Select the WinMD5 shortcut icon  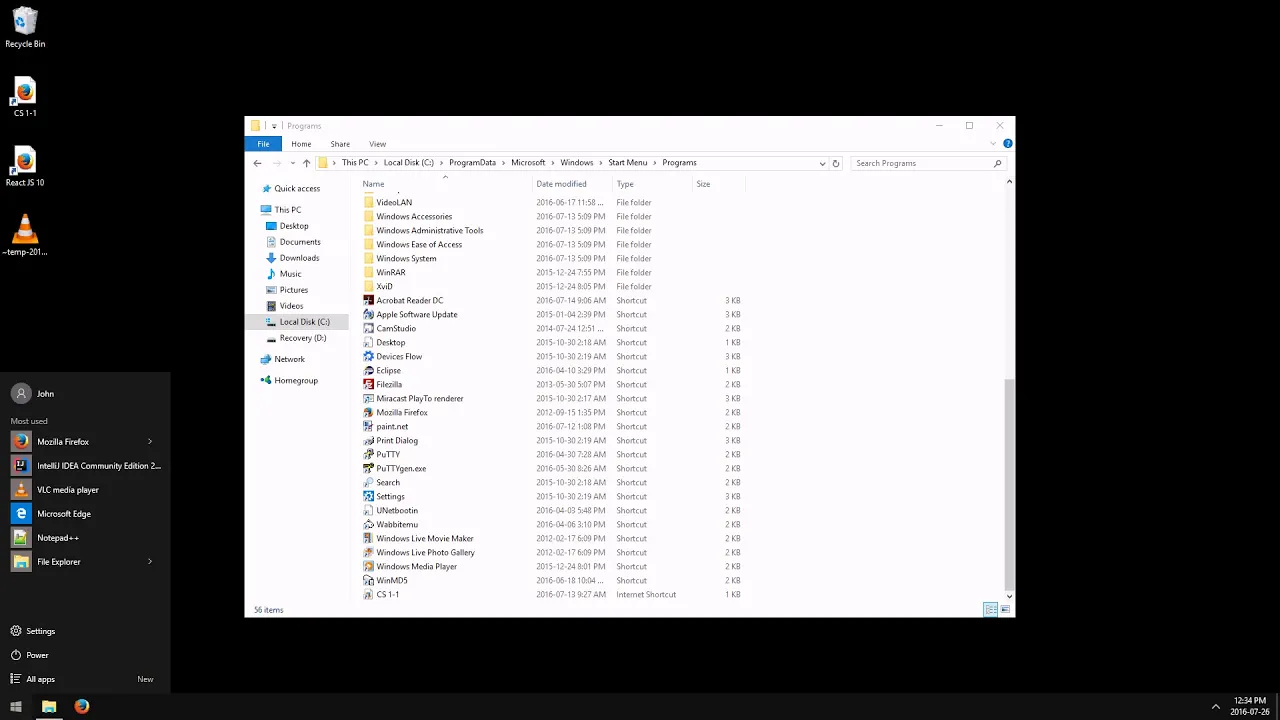tap(368, 580)
